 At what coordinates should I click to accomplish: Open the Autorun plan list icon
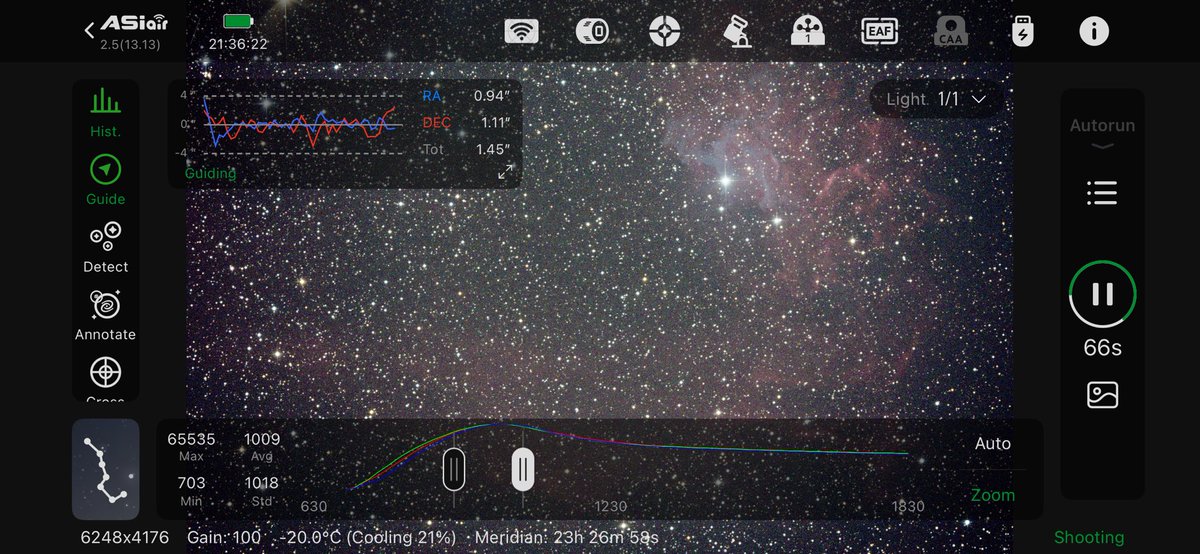click(x=1102, y=193)
